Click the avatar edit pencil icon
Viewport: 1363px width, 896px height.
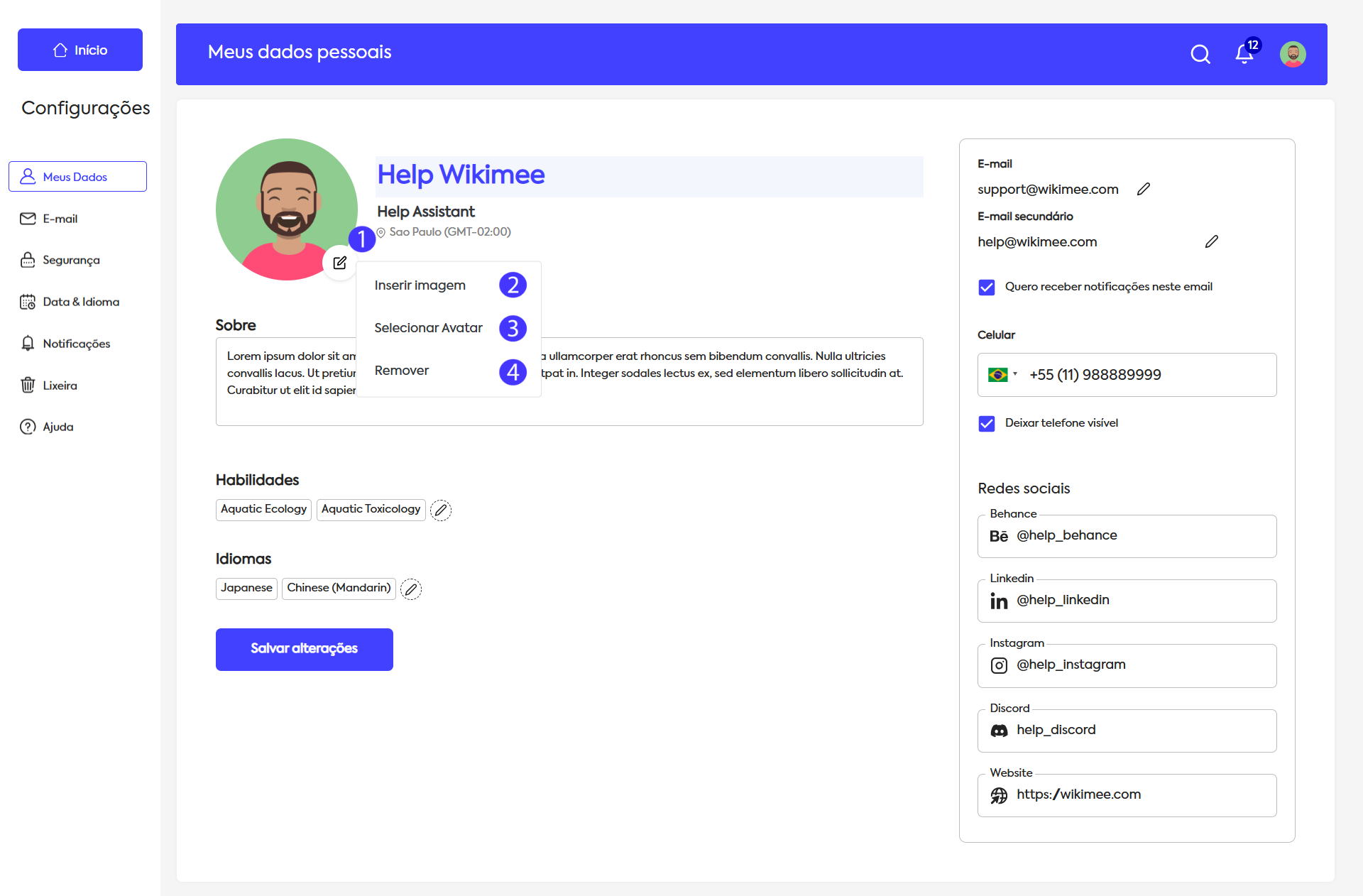[340, 263]
